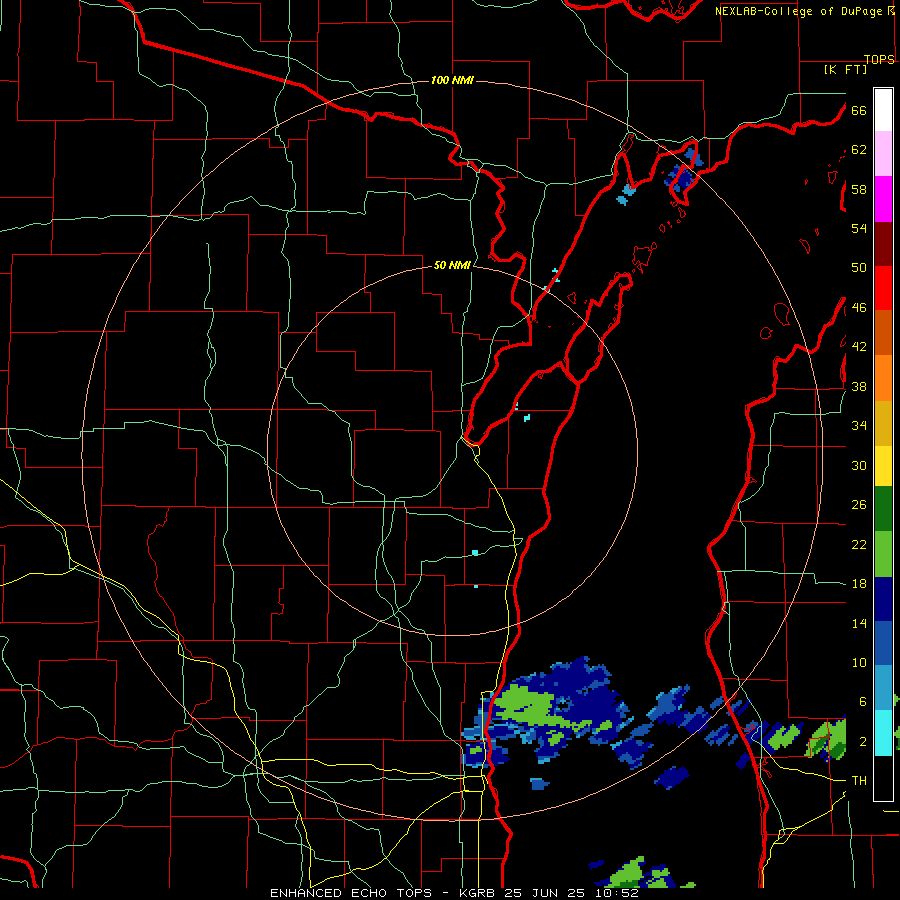Click the K FT units label
The height and width of the screenshot is (900, 900).
845,70
